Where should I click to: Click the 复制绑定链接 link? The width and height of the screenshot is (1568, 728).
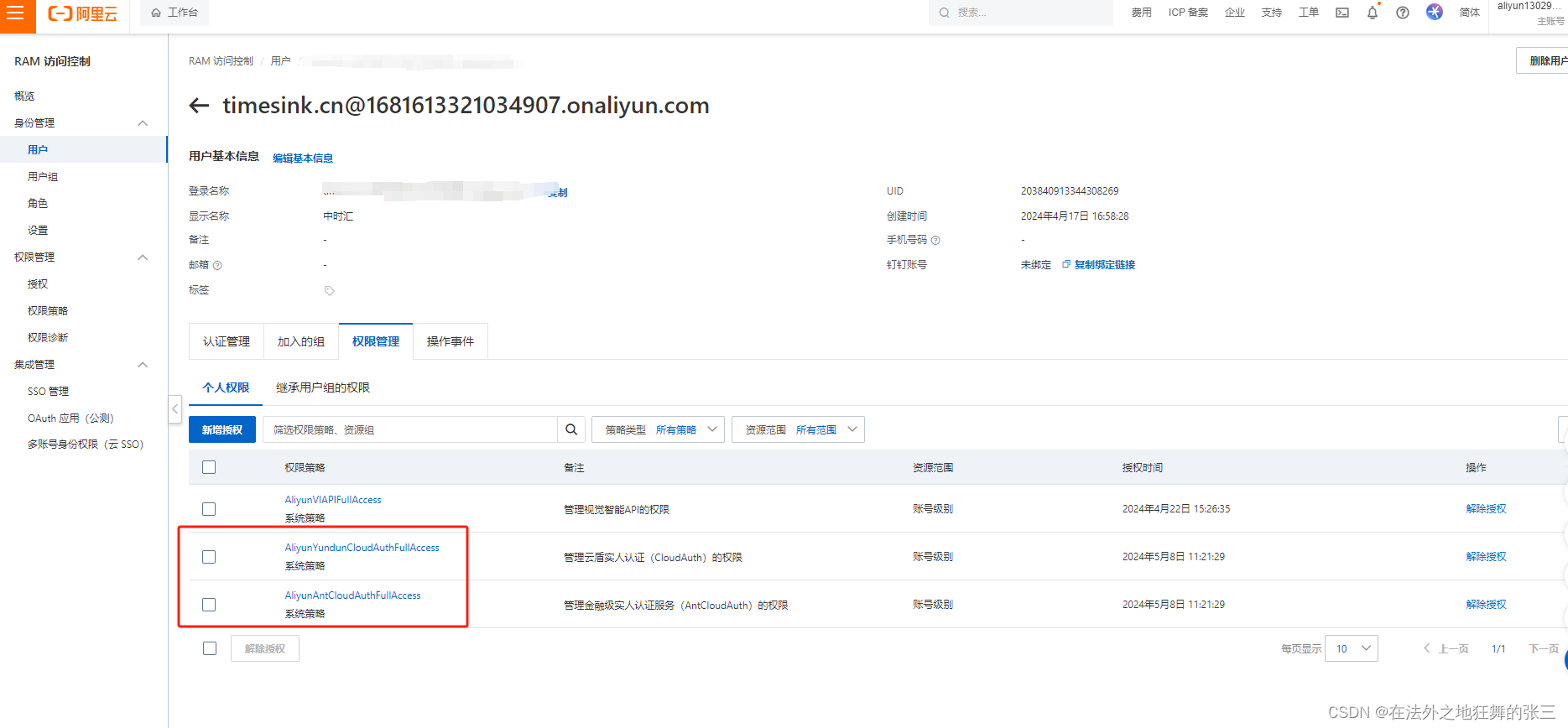coord(1105,265)
